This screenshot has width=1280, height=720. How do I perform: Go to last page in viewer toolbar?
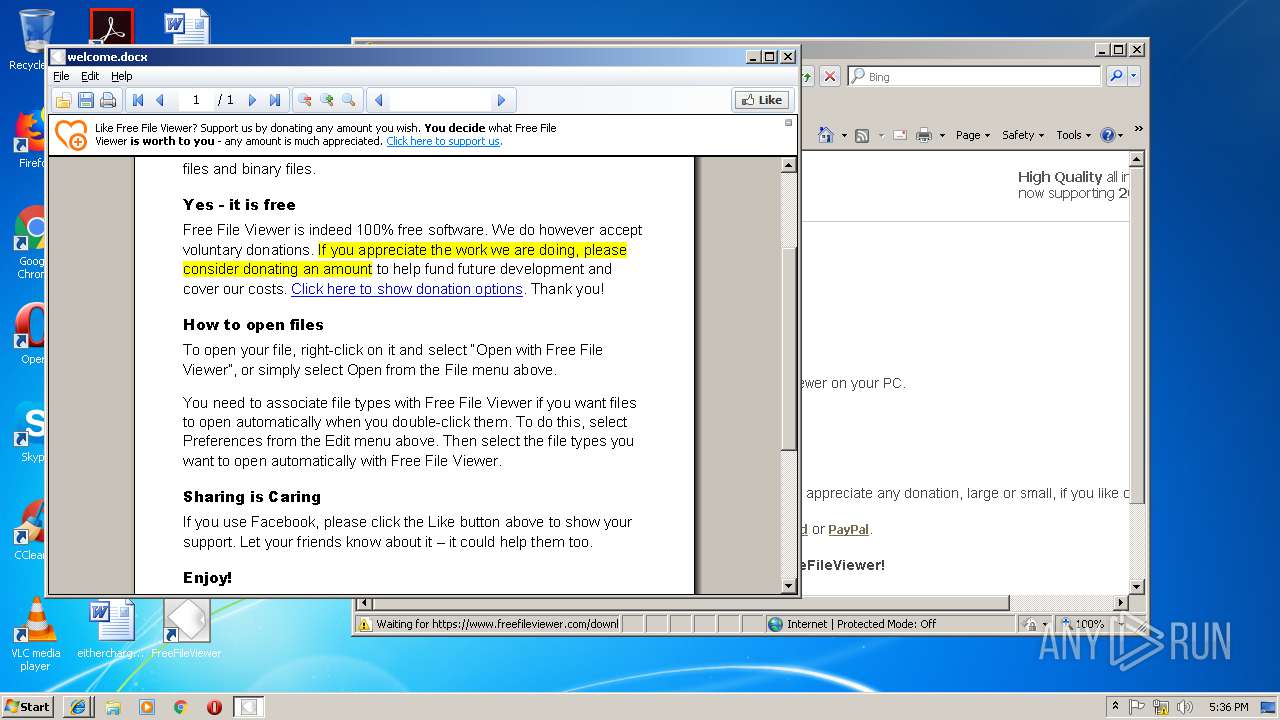[x=275, y=100]
